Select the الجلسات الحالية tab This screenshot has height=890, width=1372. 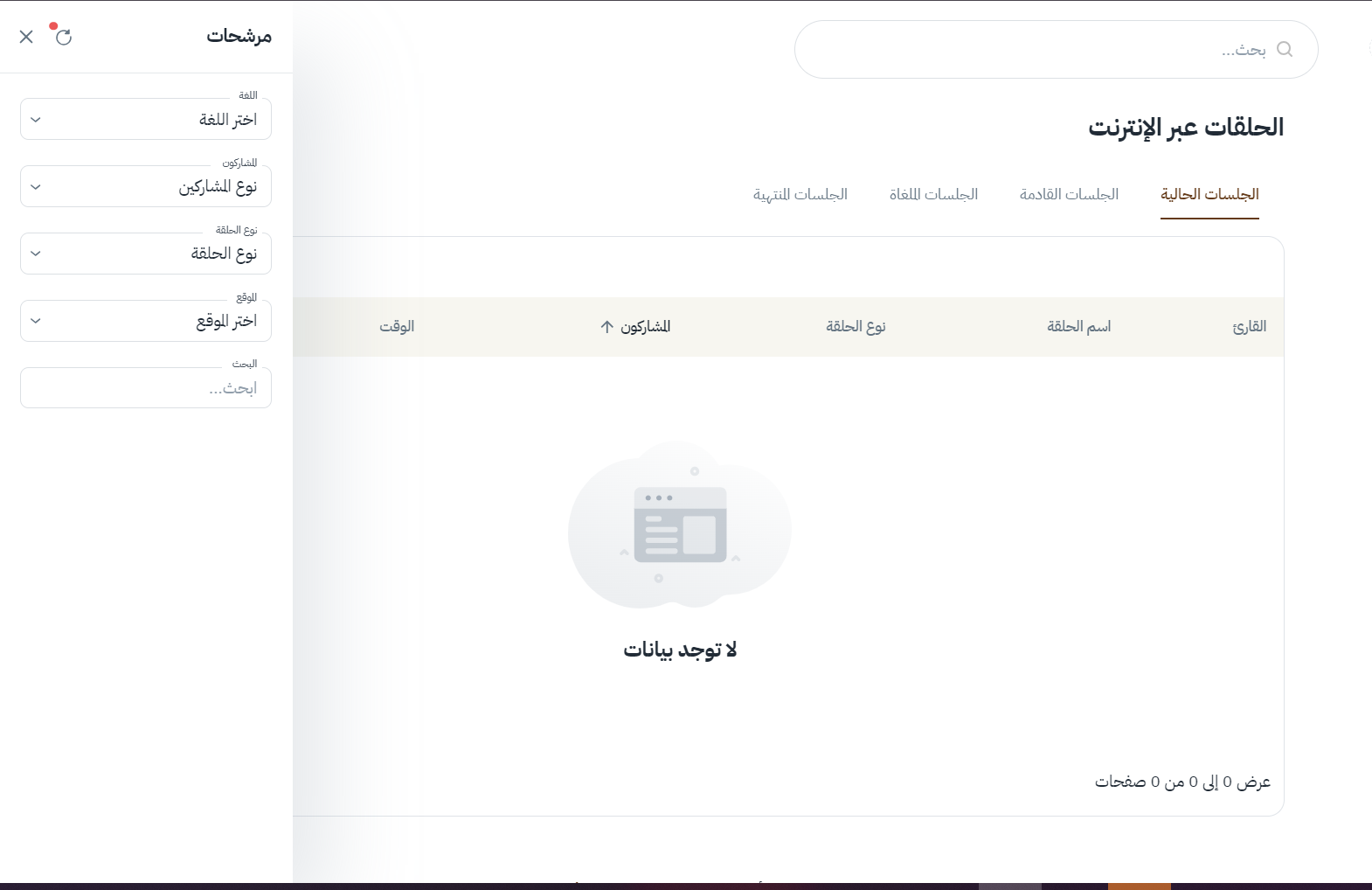[x=1209, y=194]
